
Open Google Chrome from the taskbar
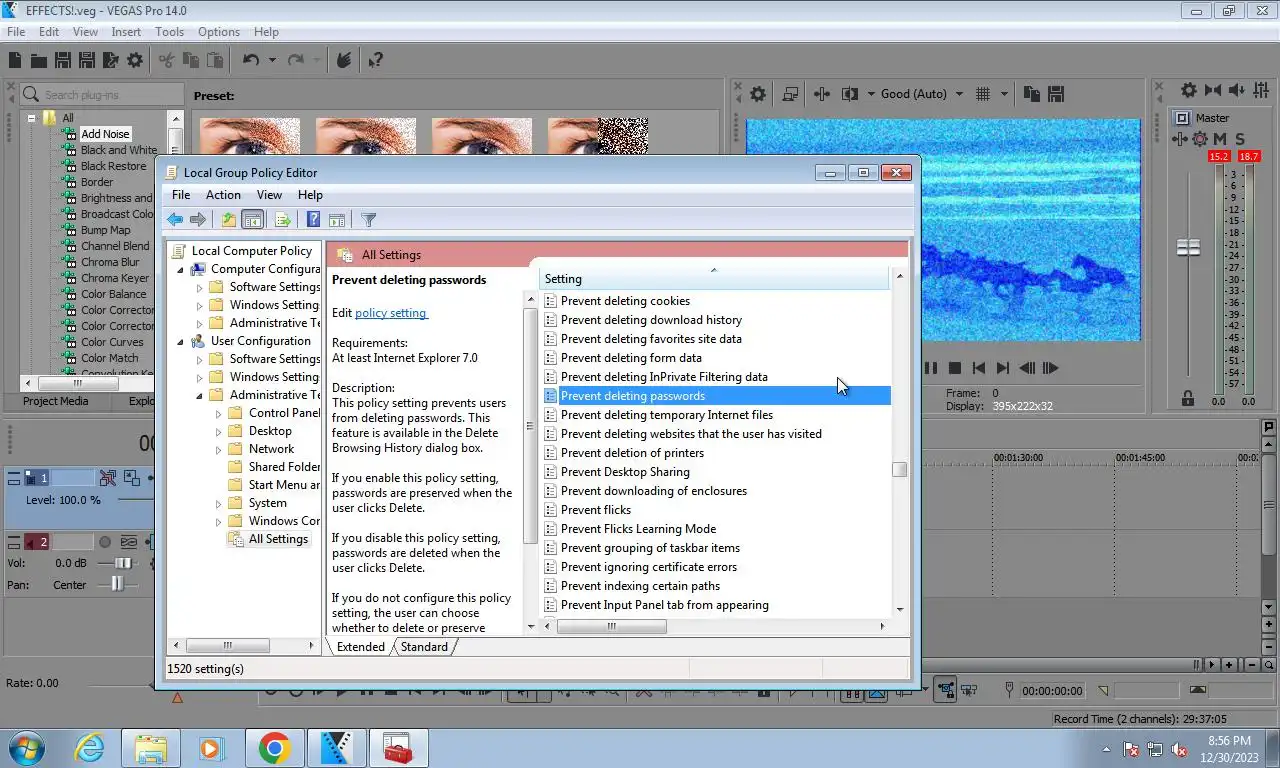(x=274, y=748)
